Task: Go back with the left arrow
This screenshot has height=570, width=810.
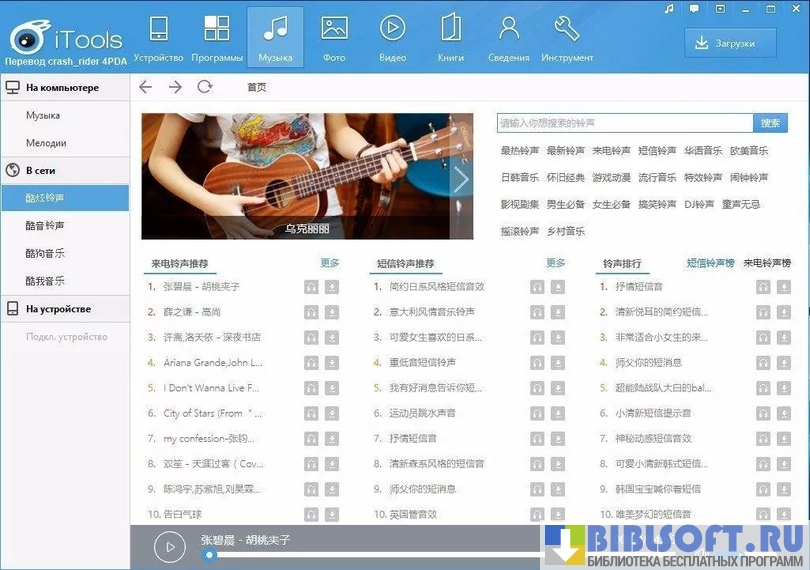Action: coord(146,87)
